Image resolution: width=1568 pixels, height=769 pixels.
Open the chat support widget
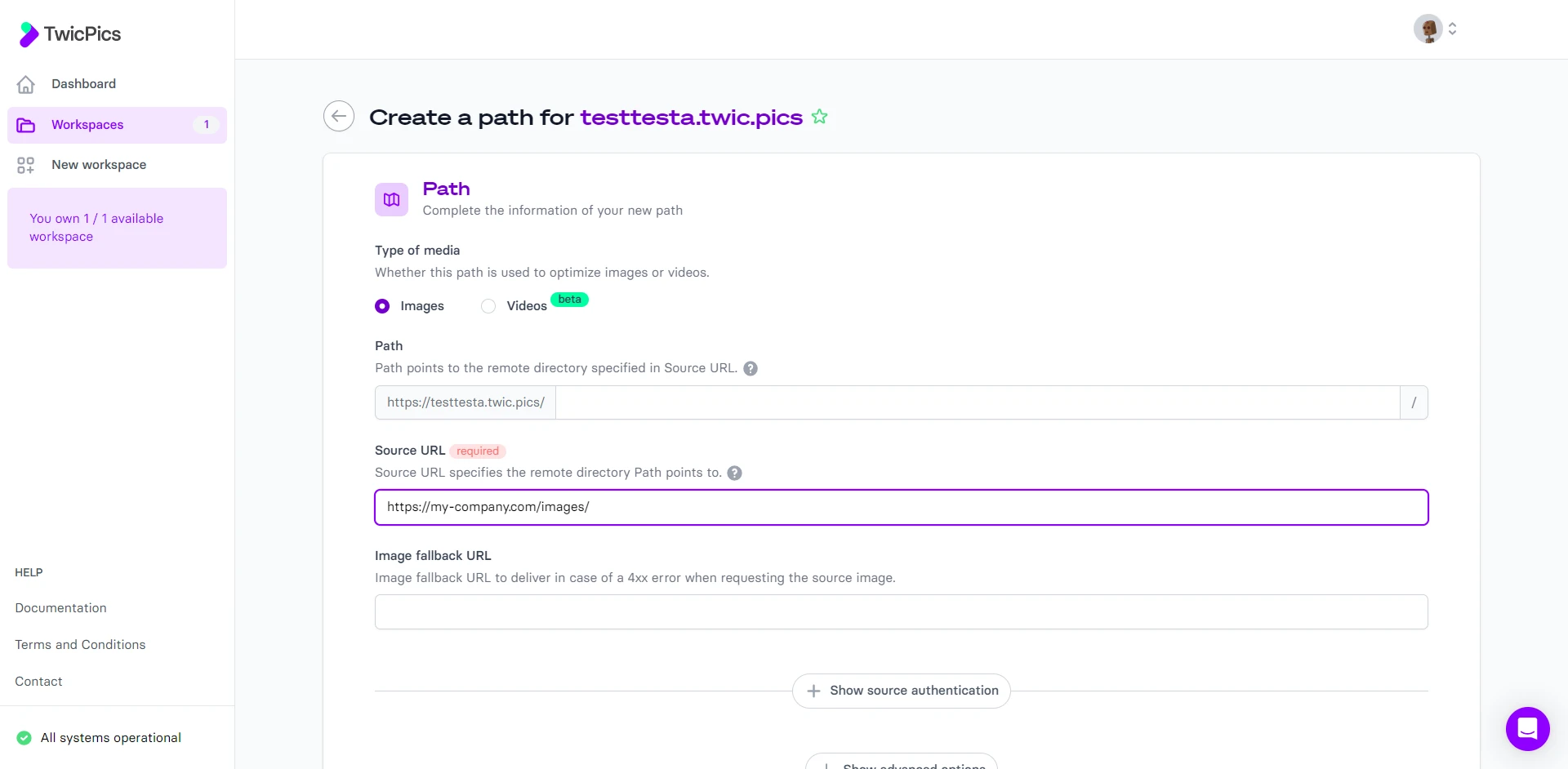[1527, 728]
